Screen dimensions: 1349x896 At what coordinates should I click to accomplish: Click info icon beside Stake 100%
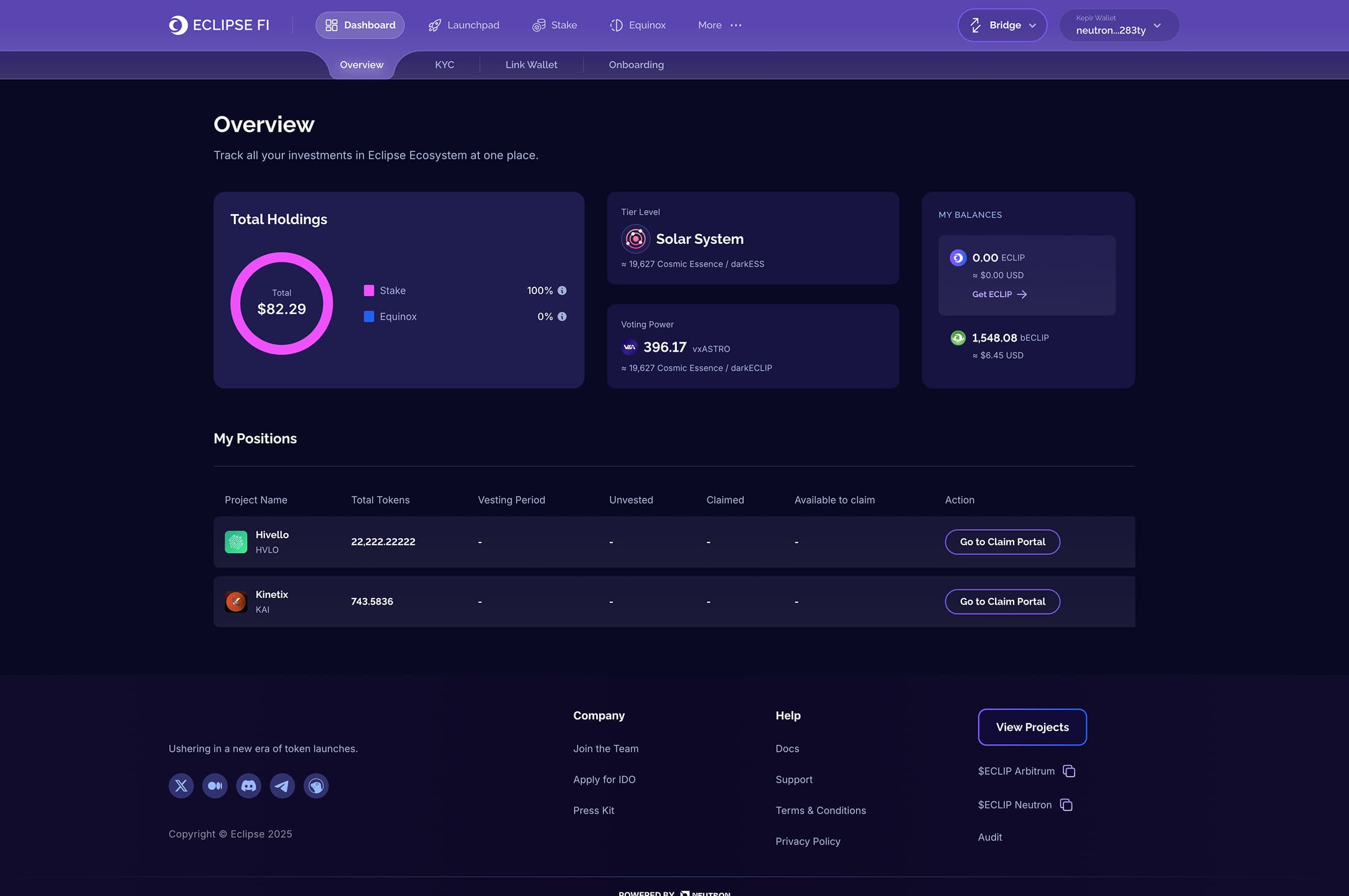(x=562, y=291)
